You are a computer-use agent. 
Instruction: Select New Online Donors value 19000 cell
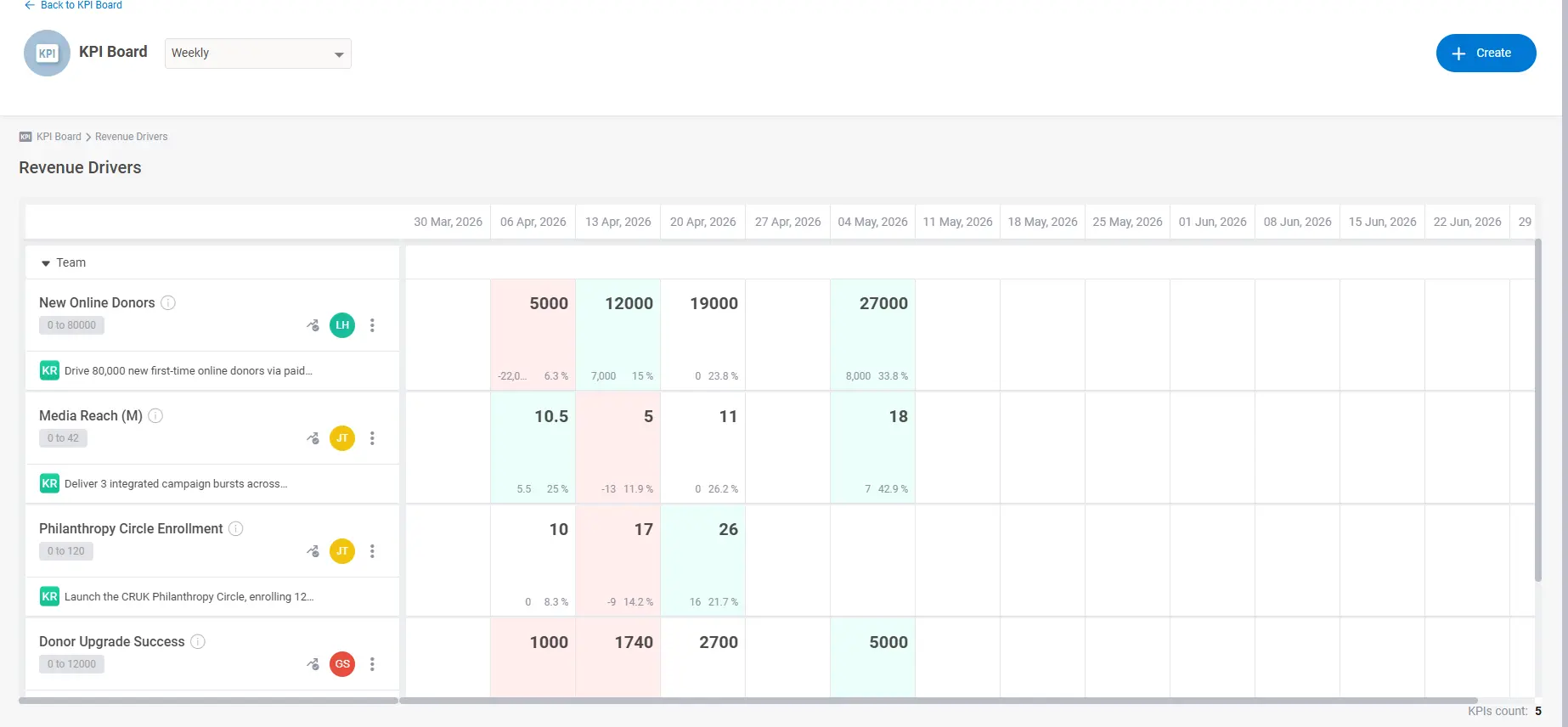703,335
